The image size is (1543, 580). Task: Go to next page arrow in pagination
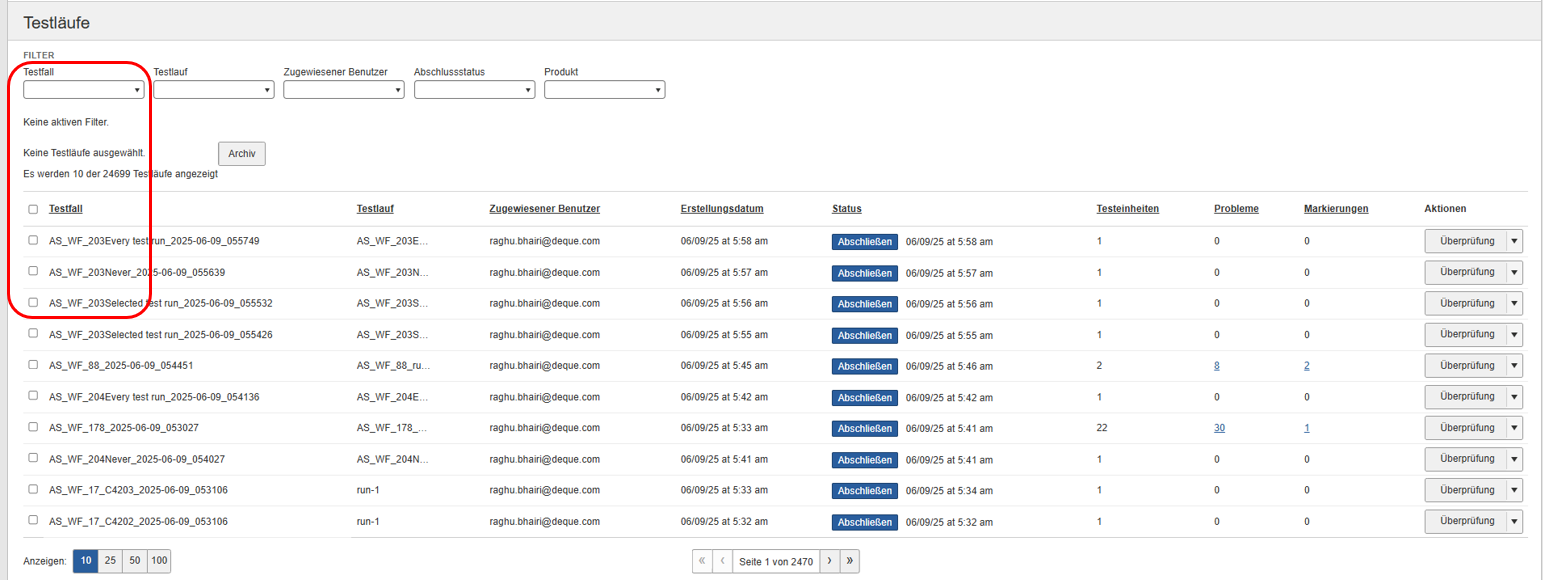[828, 561]
